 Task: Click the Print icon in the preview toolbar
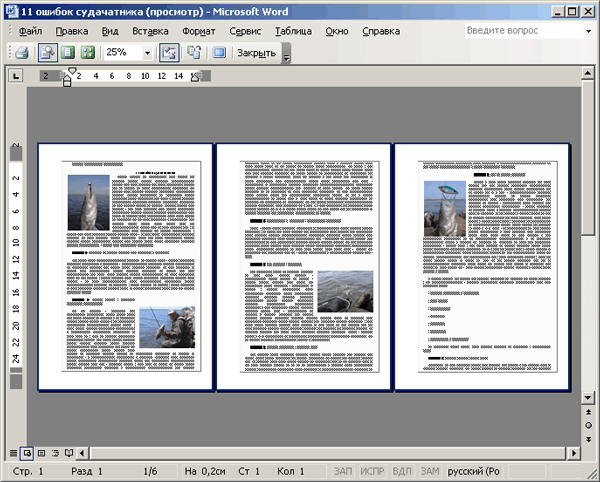coord(22,52)
